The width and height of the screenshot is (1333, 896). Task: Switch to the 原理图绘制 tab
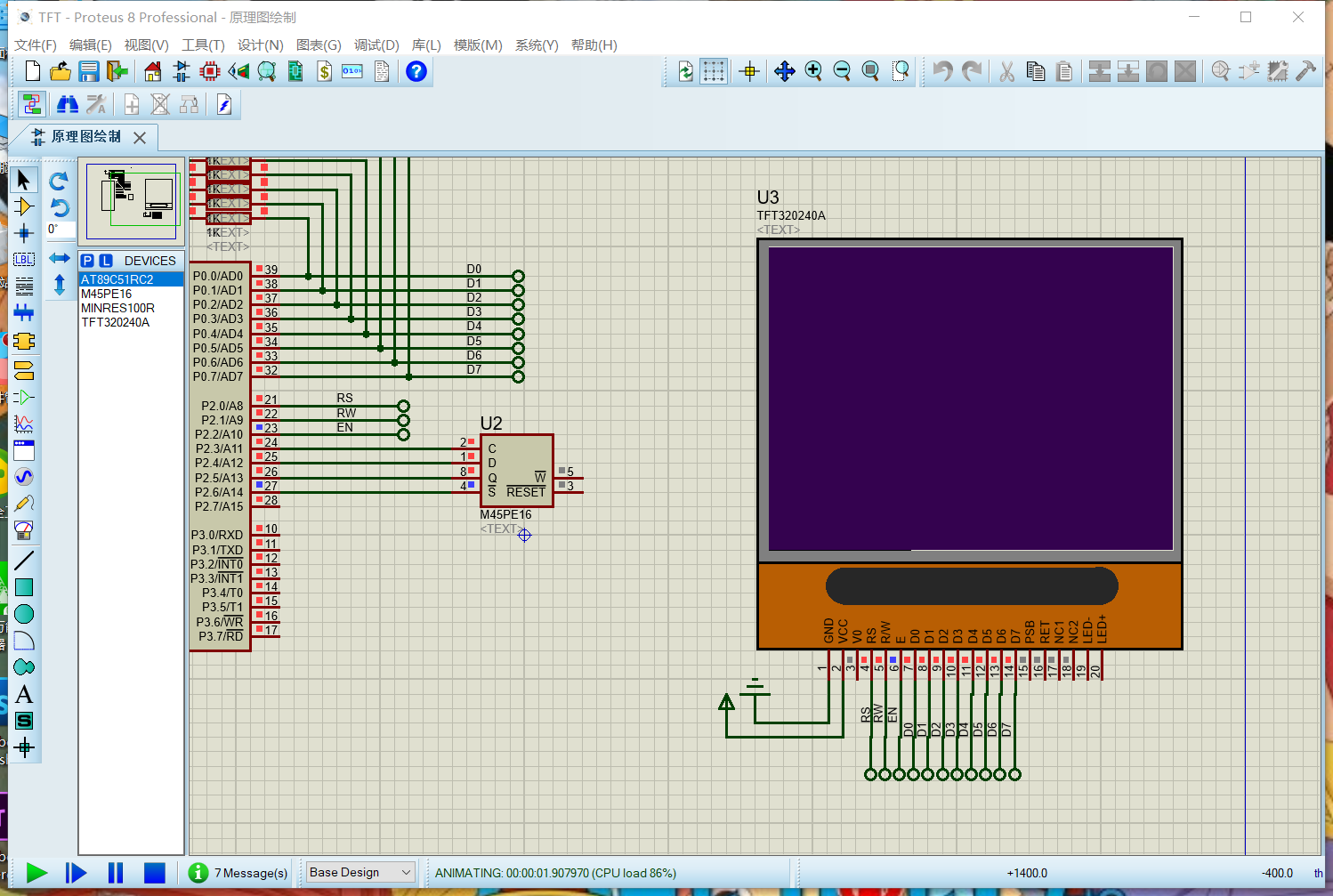click(85, 137)
